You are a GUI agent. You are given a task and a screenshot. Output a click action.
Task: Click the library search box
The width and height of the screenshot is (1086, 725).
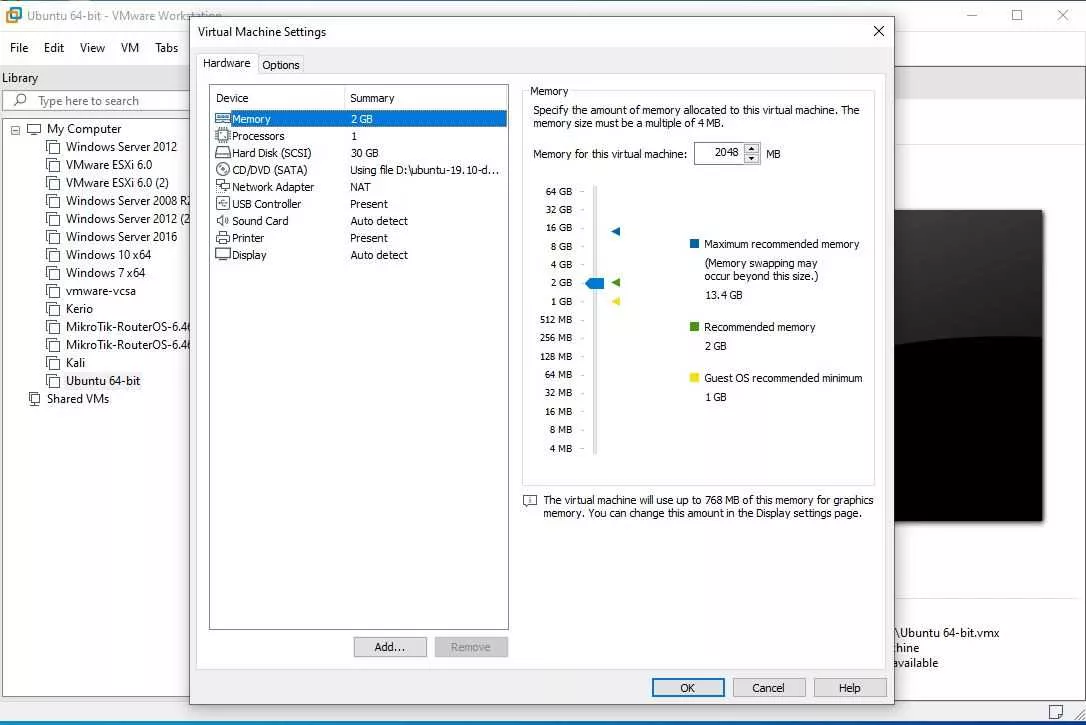97,100
